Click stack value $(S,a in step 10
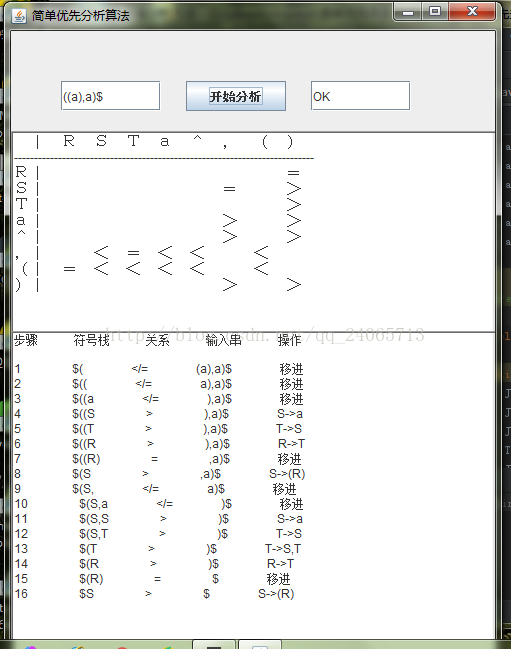511x649 pixels. 94,504
